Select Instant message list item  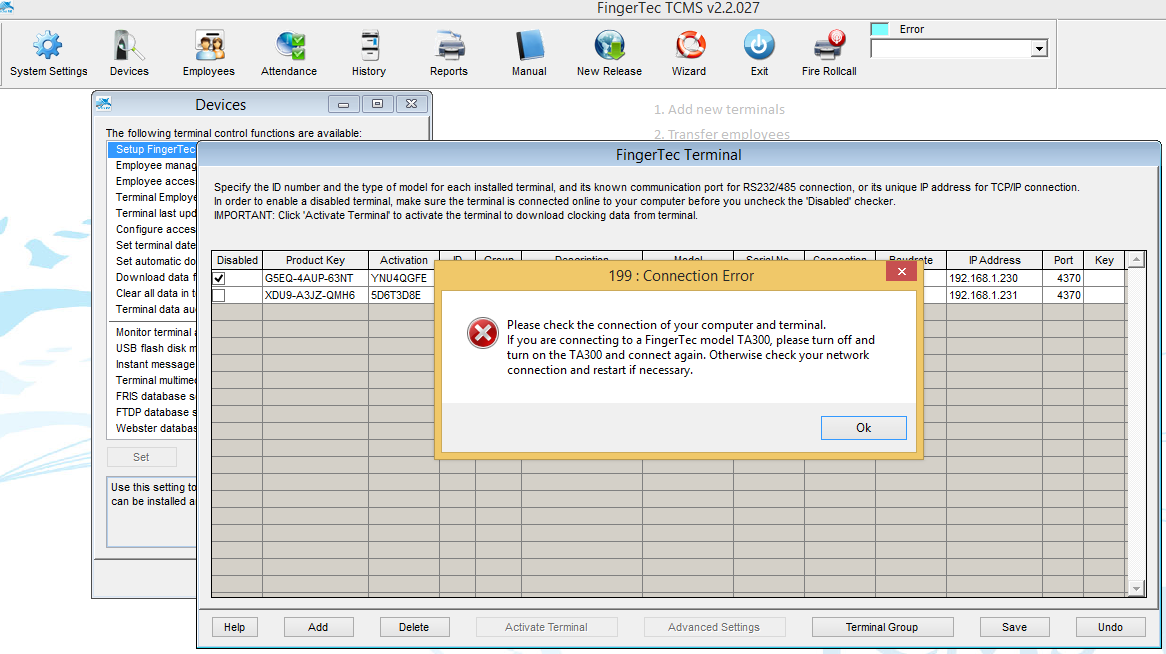click(x=152, y=365)
